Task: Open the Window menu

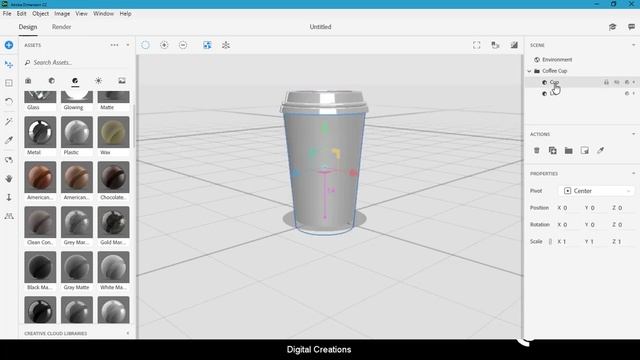Action: (x=103, y=13)
